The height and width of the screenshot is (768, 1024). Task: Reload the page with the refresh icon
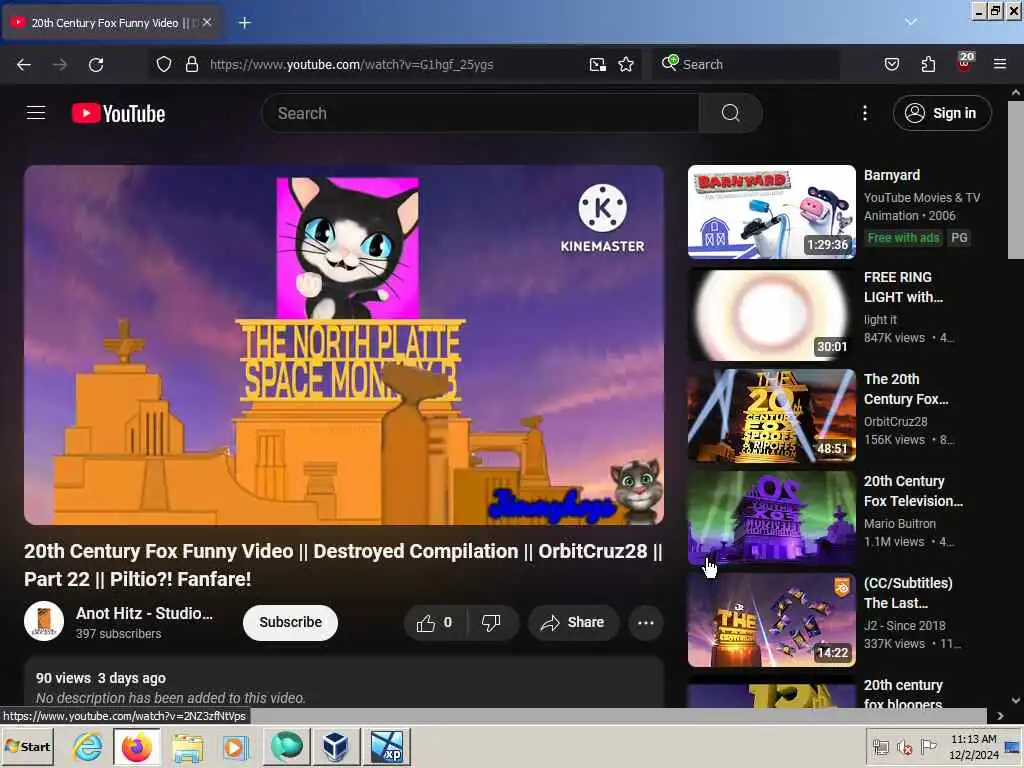pos(96,64)
